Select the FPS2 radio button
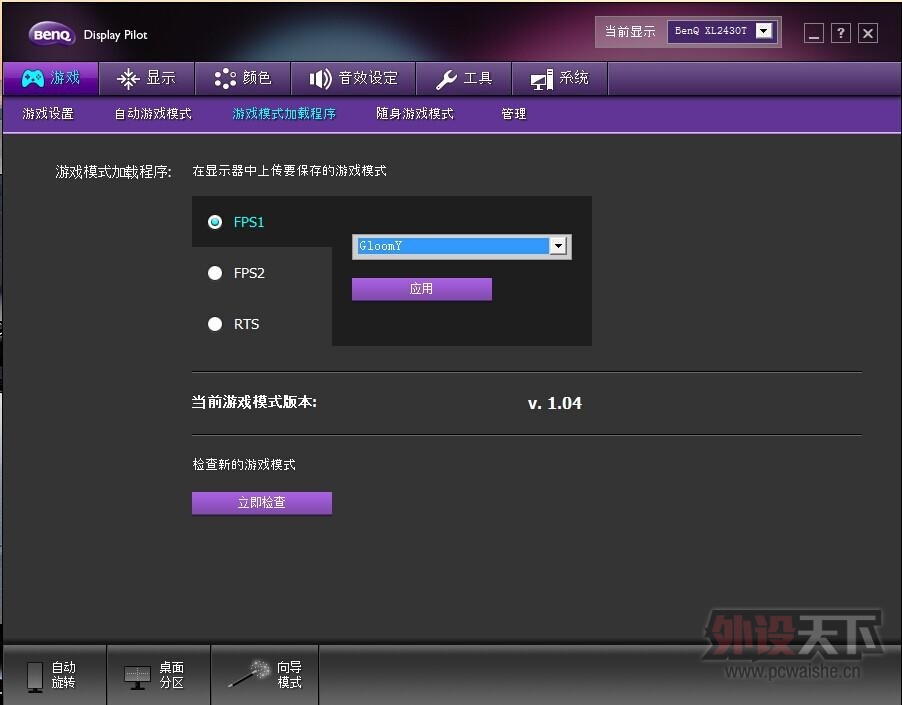This screenshot has height=705, width=902. pos(215,273)
